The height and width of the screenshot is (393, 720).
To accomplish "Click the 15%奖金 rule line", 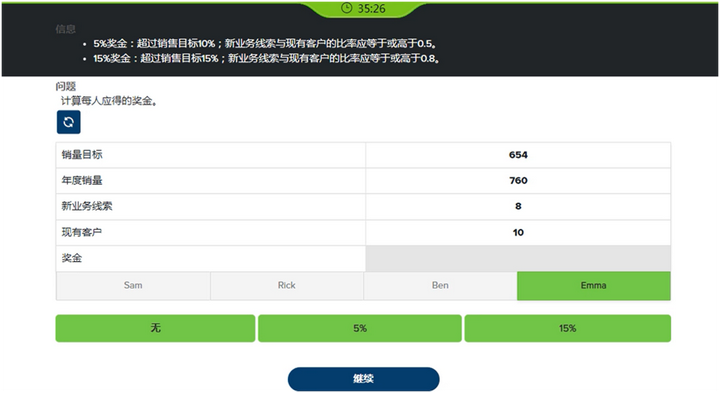I will (x=267, y=58).
